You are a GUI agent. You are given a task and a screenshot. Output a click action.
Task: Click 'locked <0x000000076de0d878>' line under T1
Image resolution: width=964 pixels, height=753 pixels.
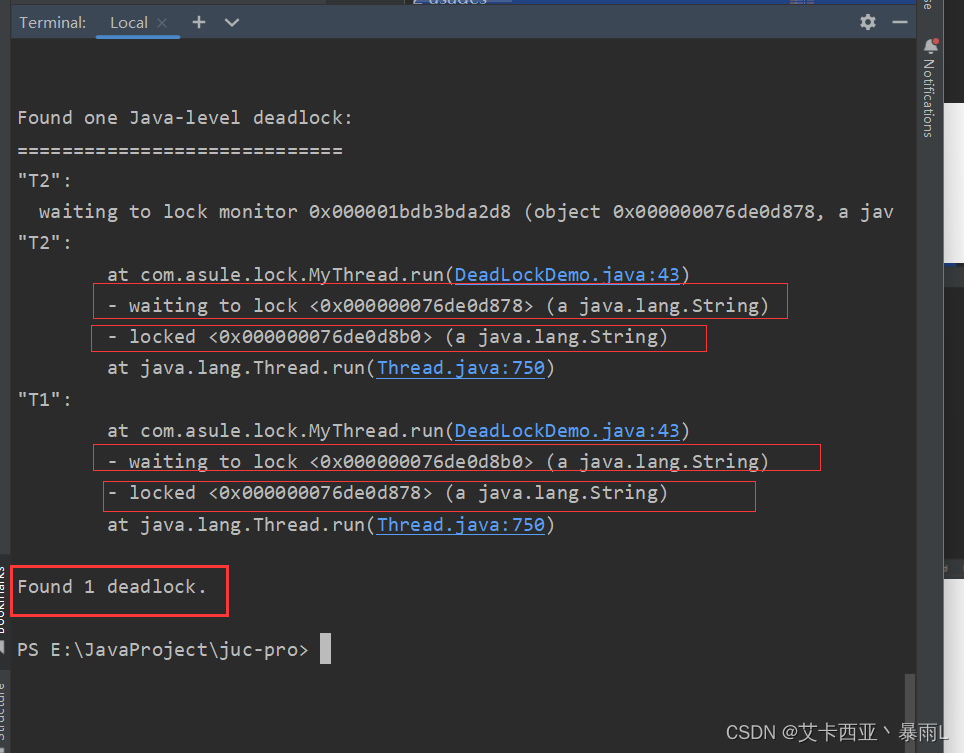387,492
